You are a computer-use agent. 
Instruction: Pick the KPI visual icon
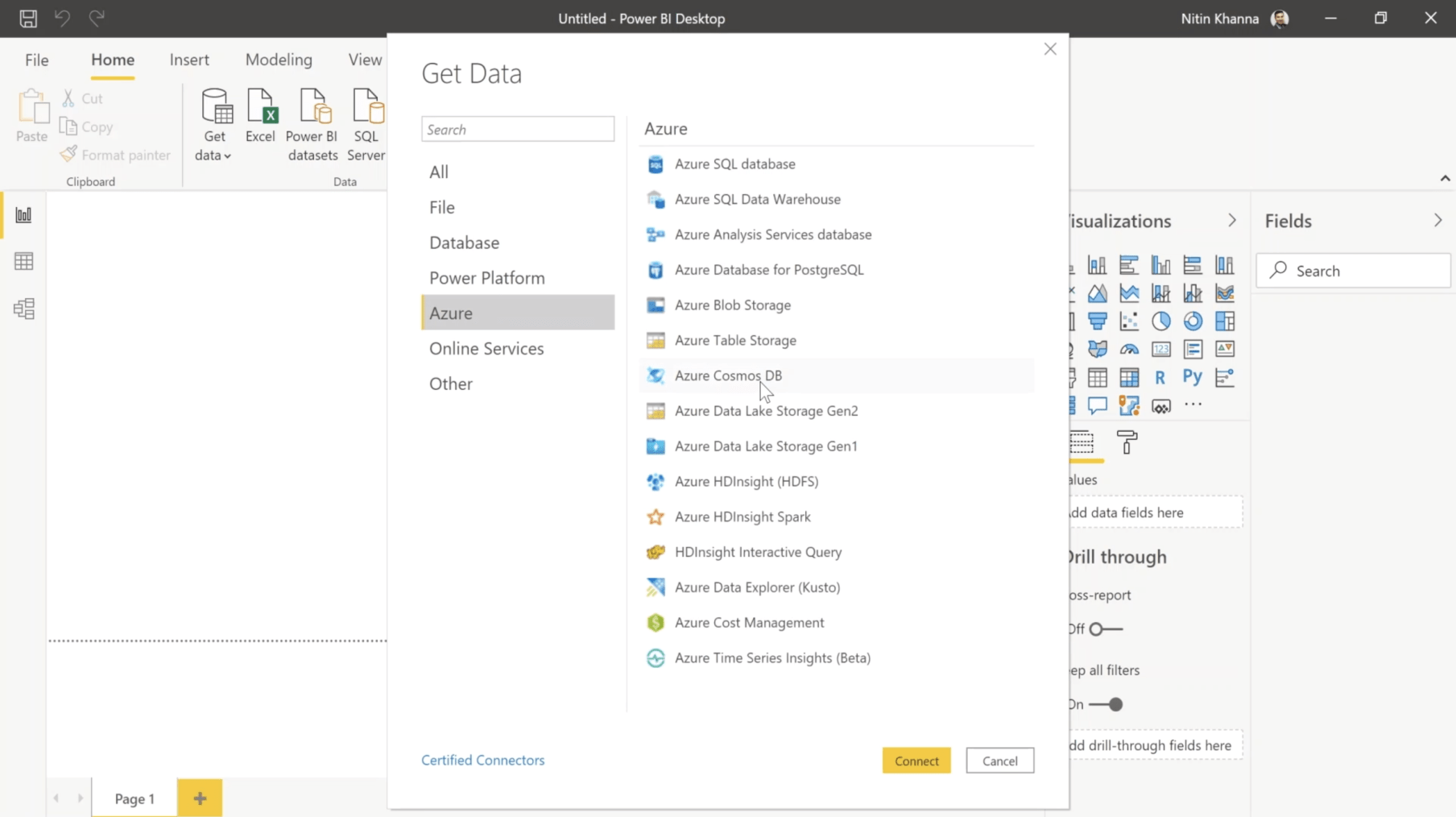pos(1225,349)
